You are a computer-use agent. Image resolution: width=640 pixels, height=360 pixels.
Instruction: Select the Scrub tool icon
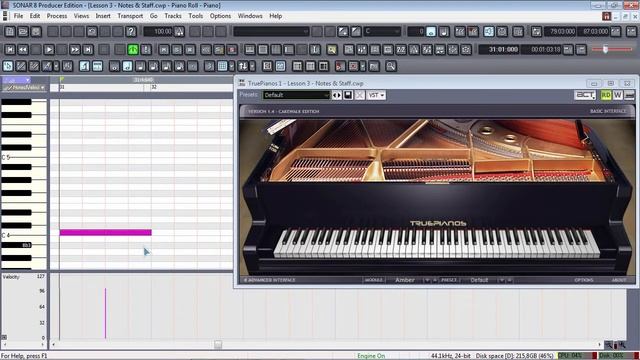pyautogui.click(x=67, y=66)
